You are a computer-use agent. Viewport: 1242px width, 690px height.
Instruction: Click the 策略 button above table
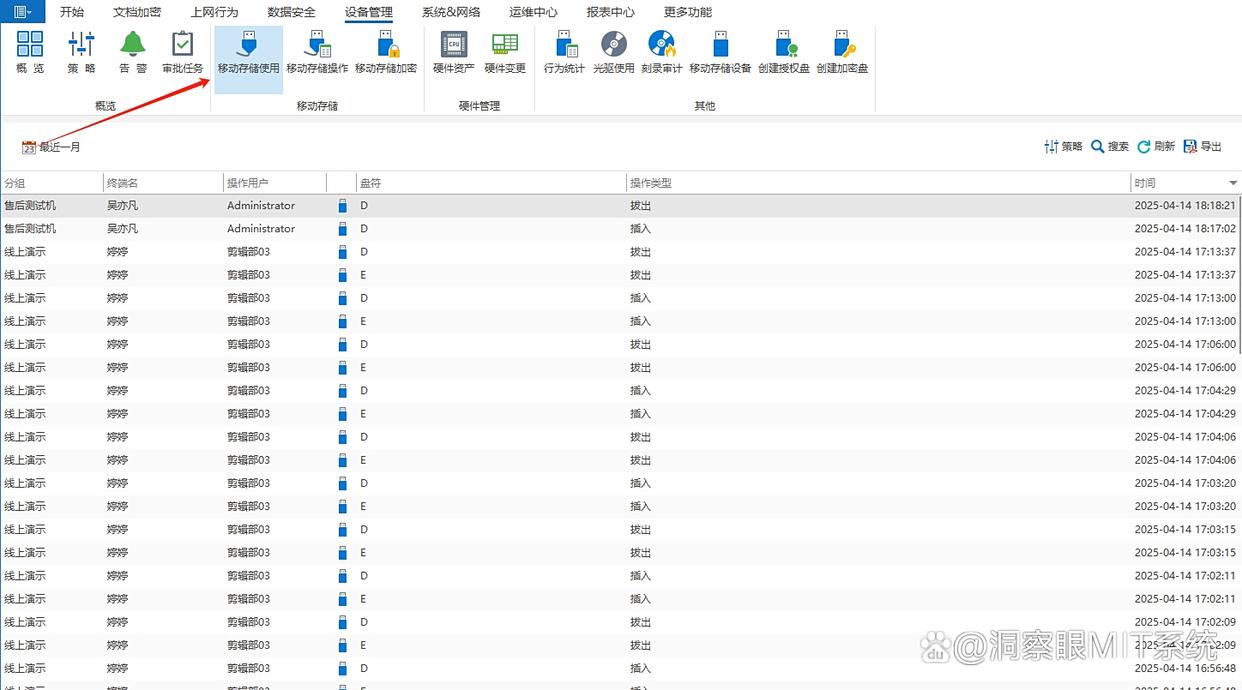(x=1063, y=146)
